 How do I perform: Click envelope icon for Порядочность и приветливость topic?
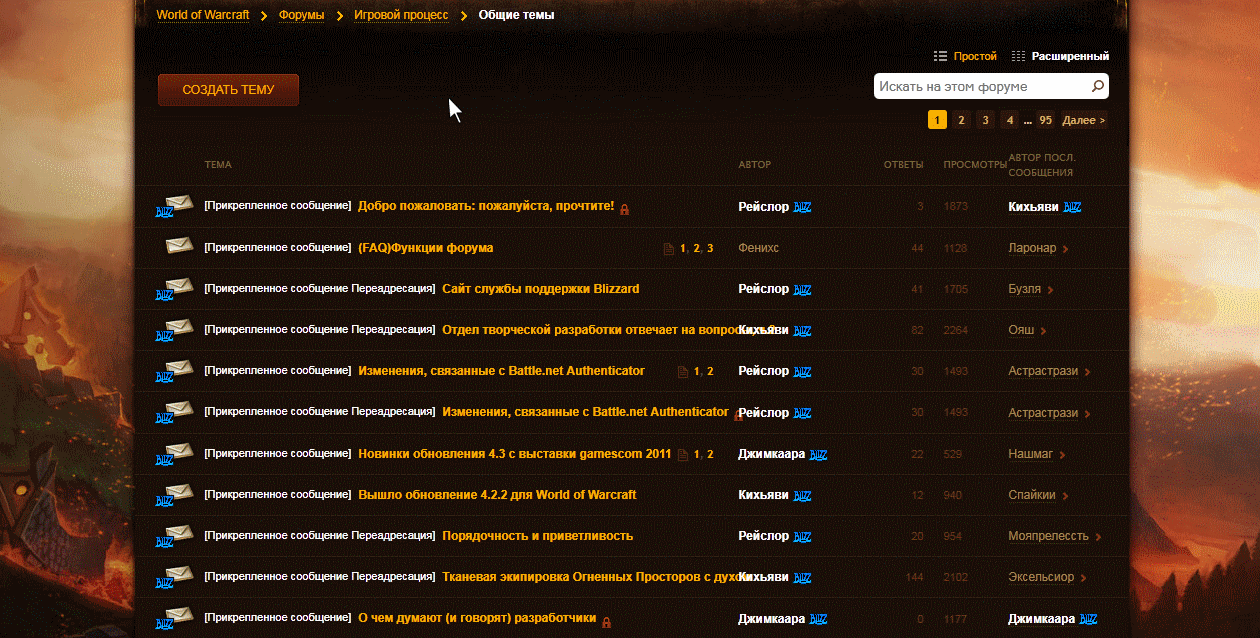click(x=175, y=537)
